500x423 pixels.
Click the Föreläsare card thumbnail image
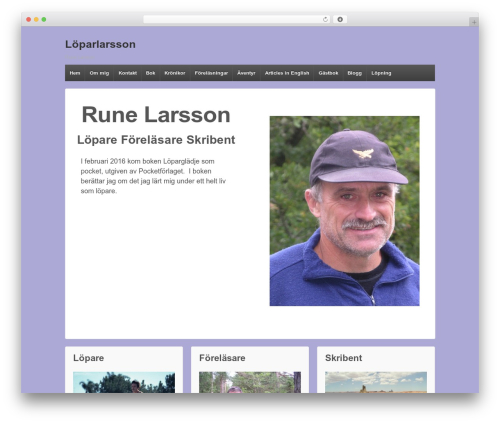tap(250, 382)
